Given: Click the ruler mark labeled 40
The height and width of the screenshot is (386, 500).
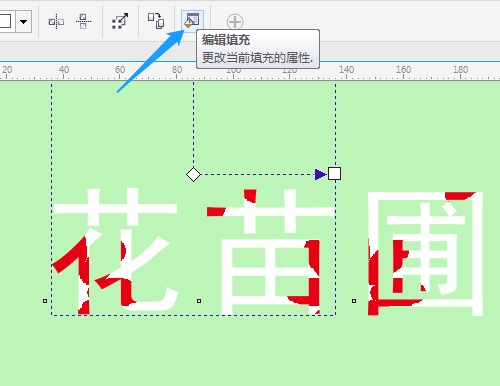Looking at the screenshot, I should click(64, 70).
